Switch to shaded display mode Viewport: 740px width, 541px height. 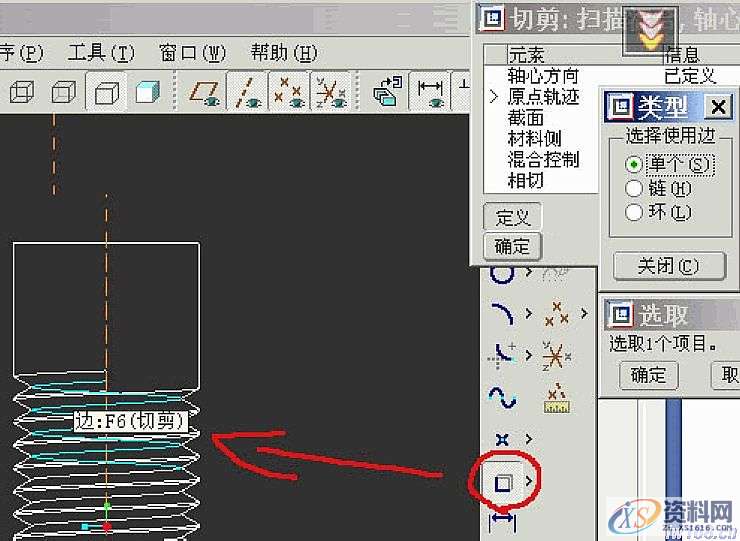click(x=148, y=92)
